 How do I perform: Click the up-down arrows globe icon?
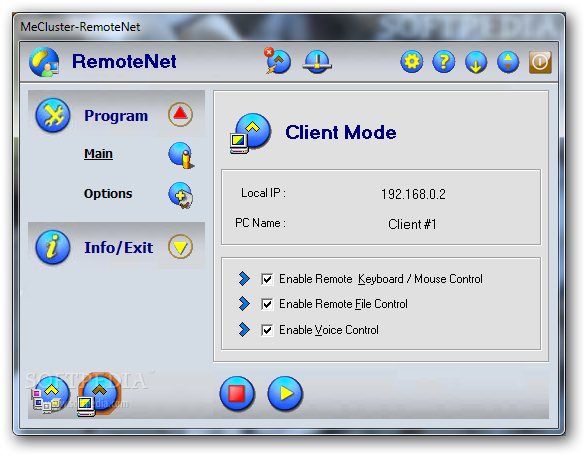pos(508,62)
